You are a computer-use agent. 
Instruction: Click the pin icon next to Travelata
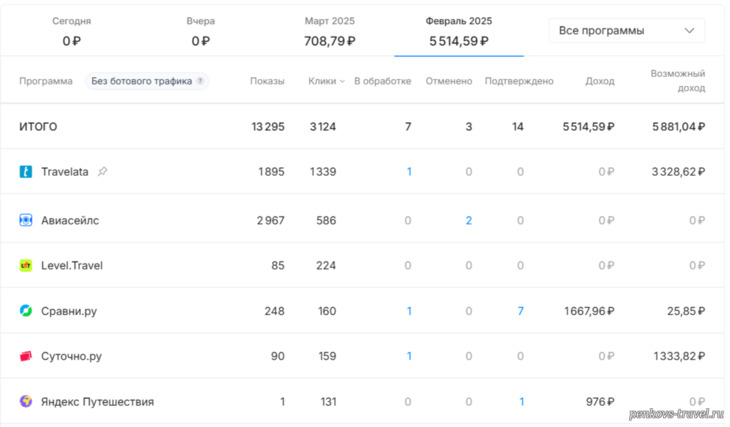tap(102, 172)
